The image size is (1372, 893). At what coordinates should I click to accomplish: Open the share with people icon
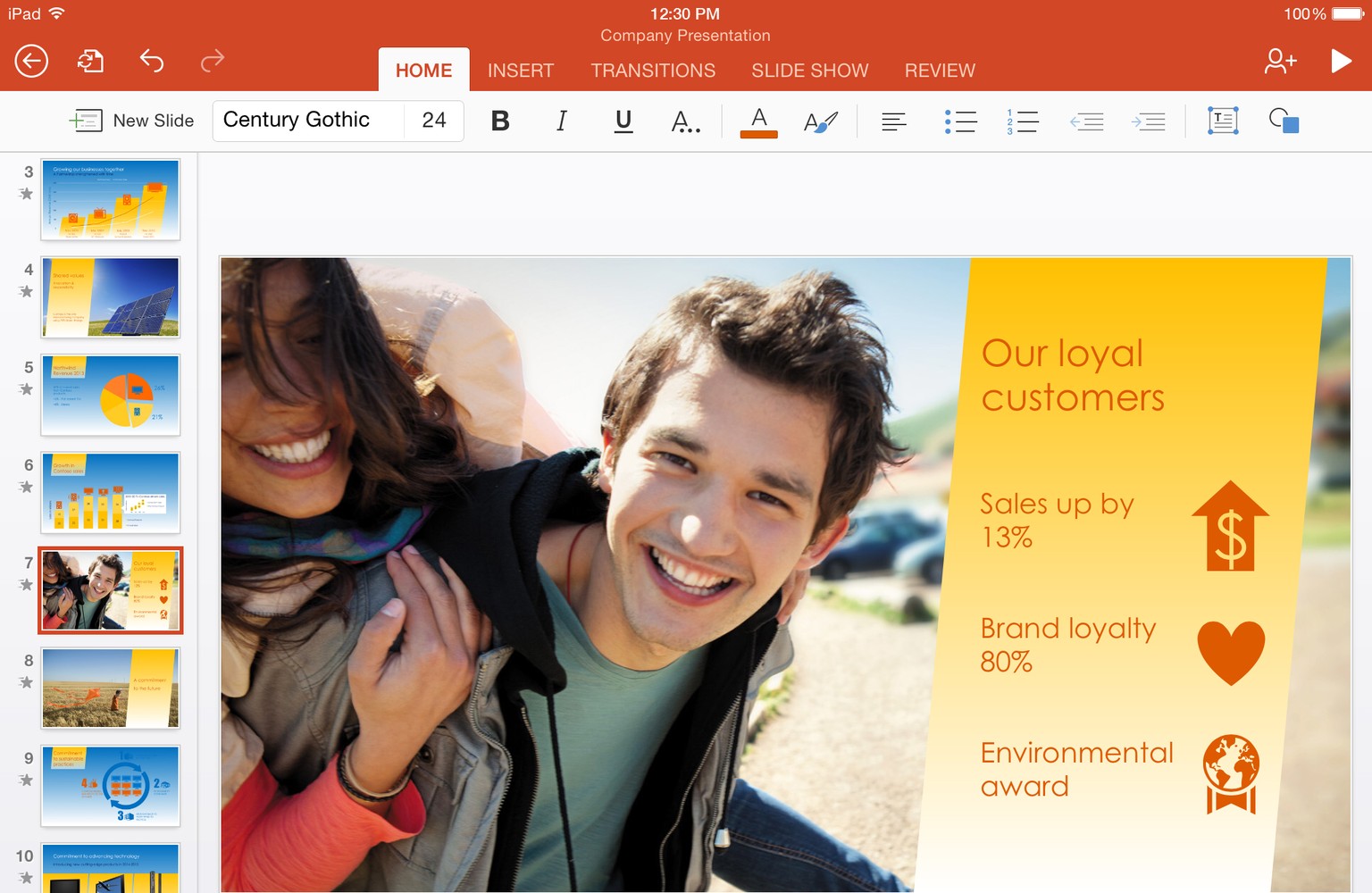(x=1279, y=61)
